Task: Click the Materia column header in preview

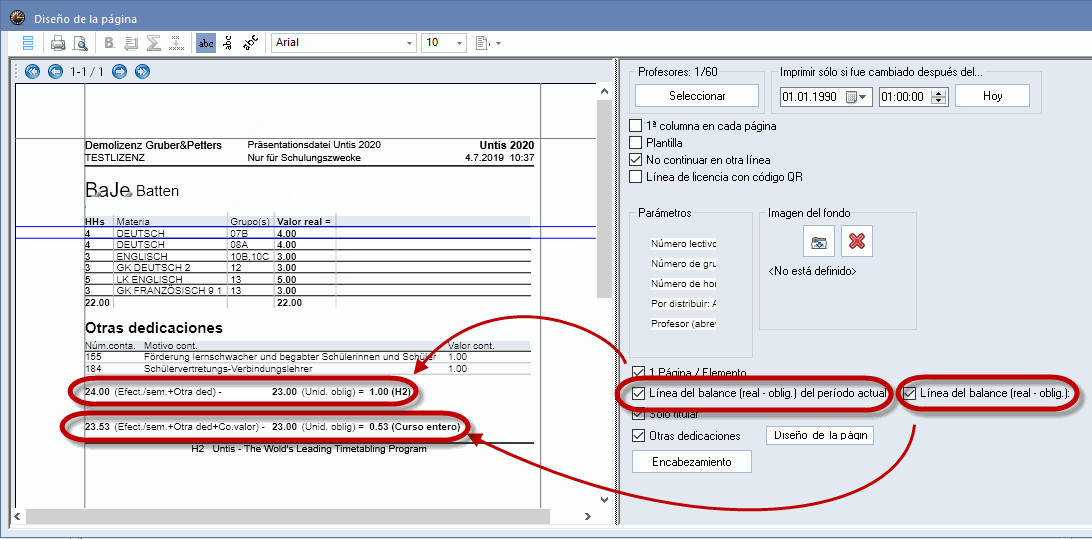Action: [133, 221]
